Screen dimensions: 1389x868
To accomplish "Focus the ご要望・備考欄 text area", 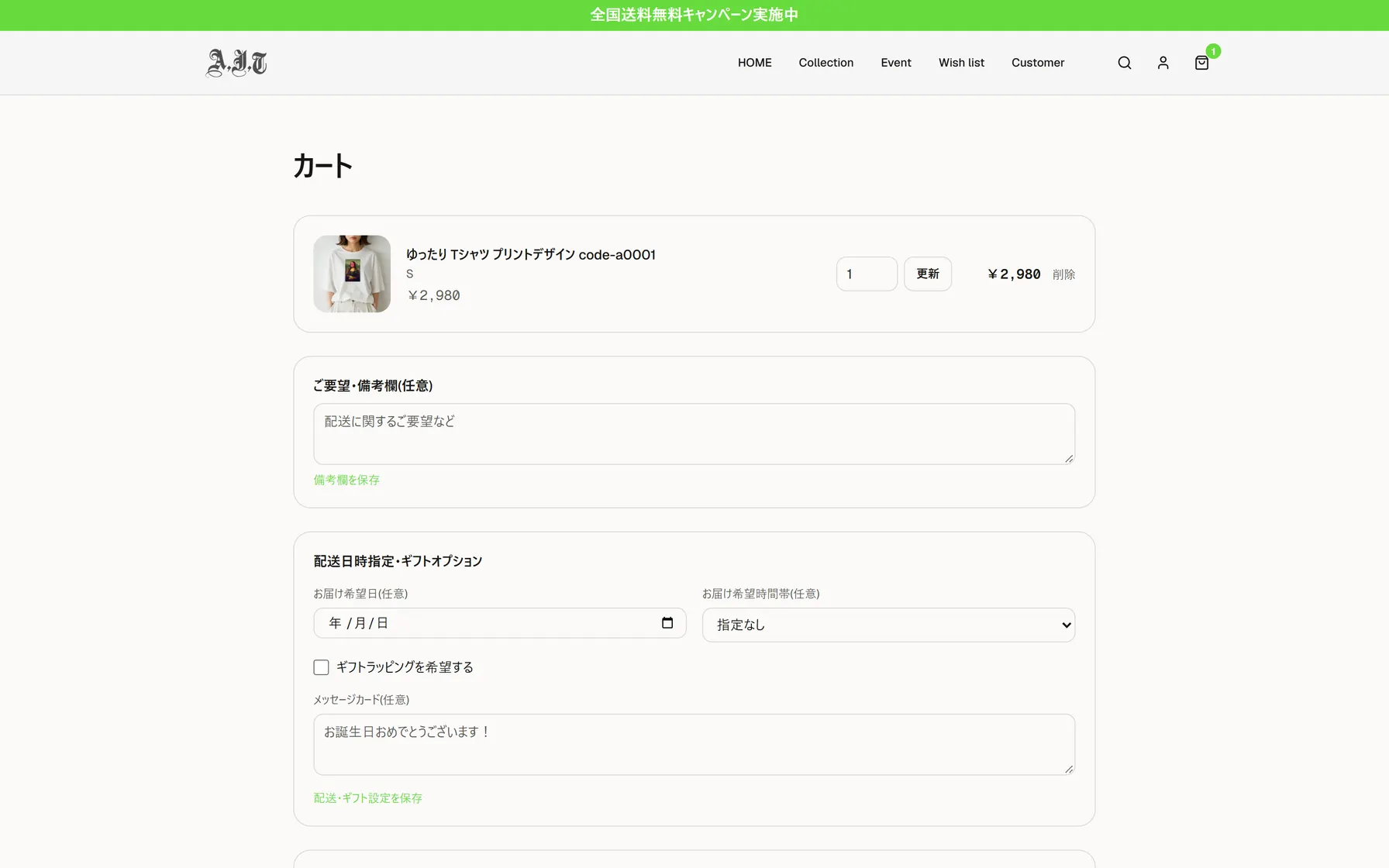I will pyautogui.click(x=694, y=434).
